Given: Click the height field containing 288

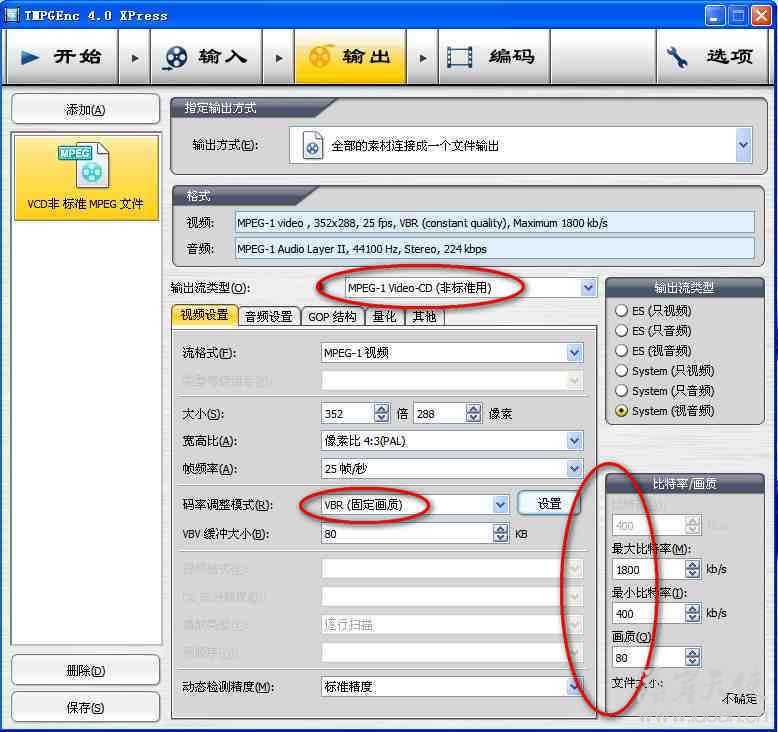Looking at the screenshot, I should (x=439, y=413).
